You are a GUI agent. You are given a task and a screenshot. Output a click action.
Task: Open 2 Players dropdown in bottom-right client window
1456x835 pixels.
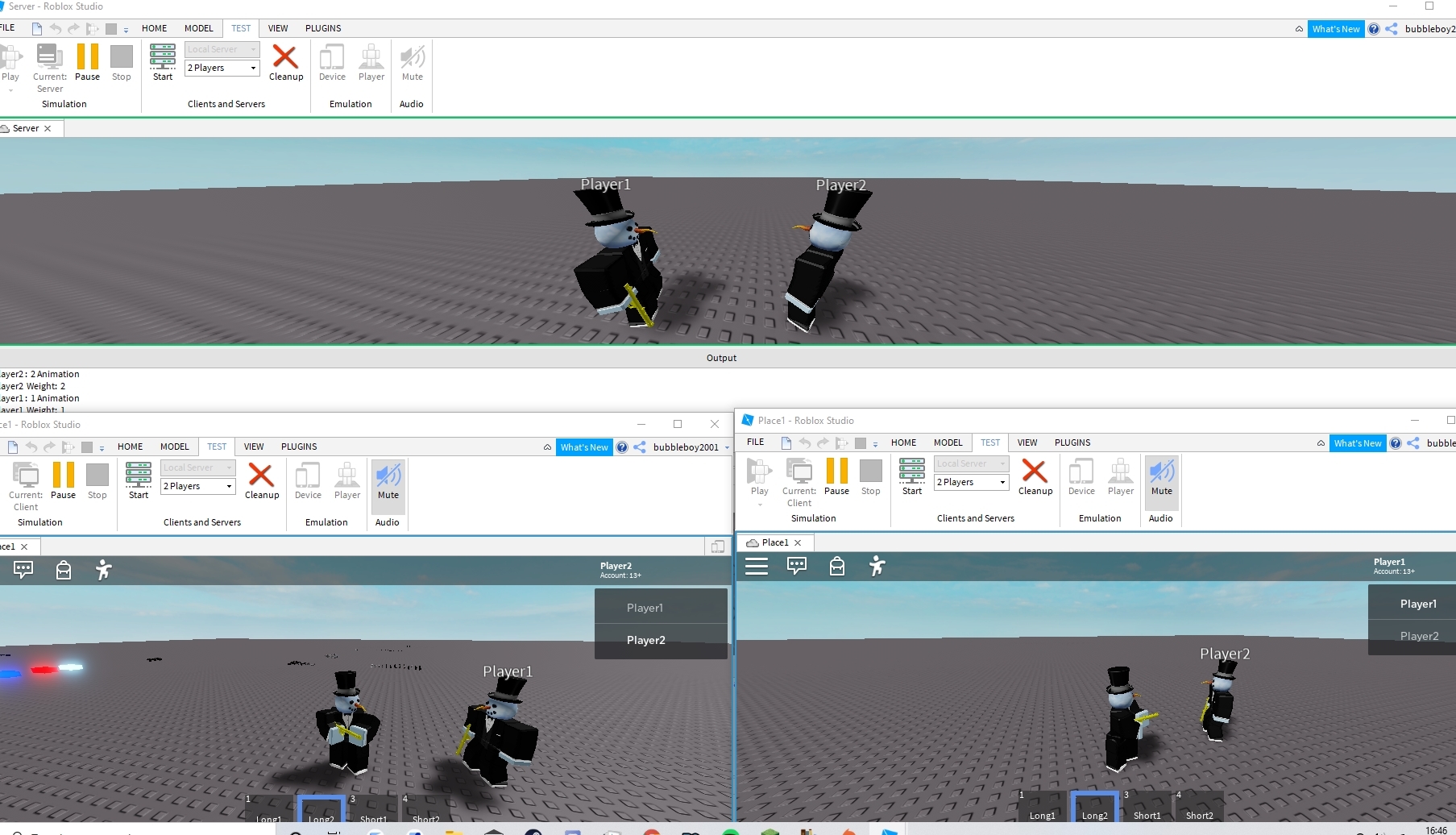(972, 482)
